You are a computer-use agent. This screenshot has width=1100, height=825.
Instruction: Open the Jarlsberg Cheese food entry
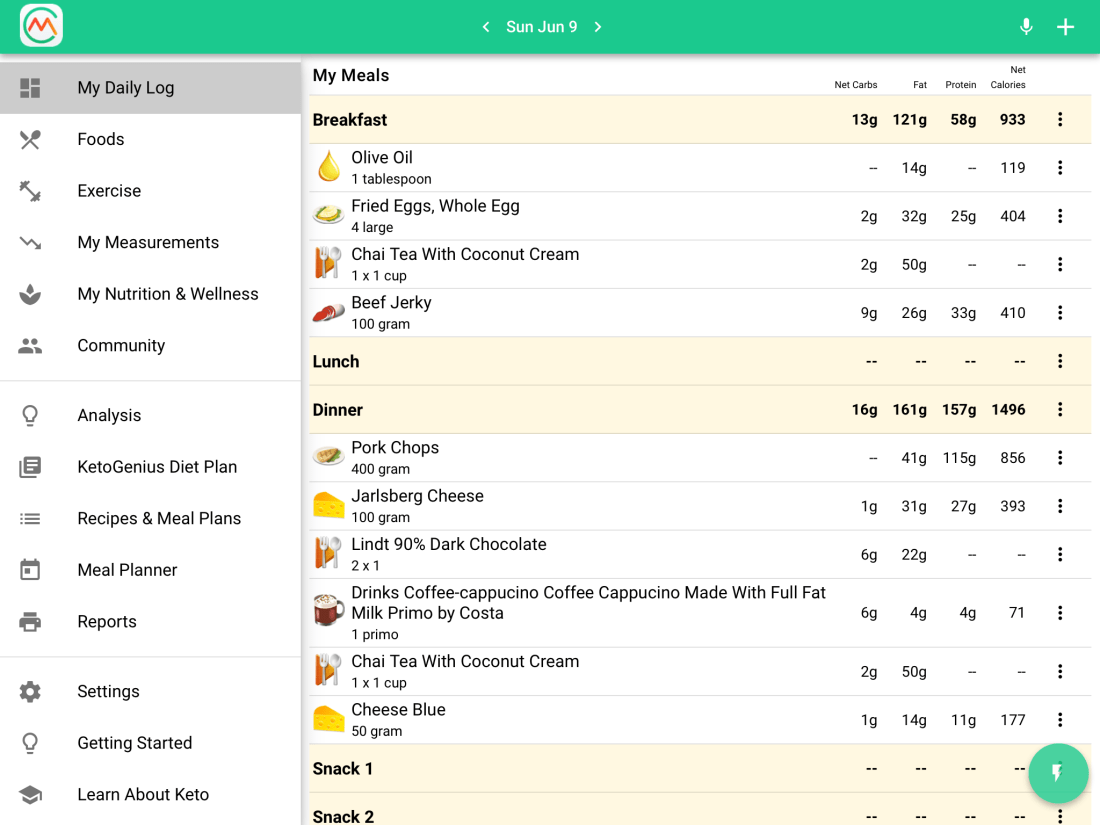point(417,506)
